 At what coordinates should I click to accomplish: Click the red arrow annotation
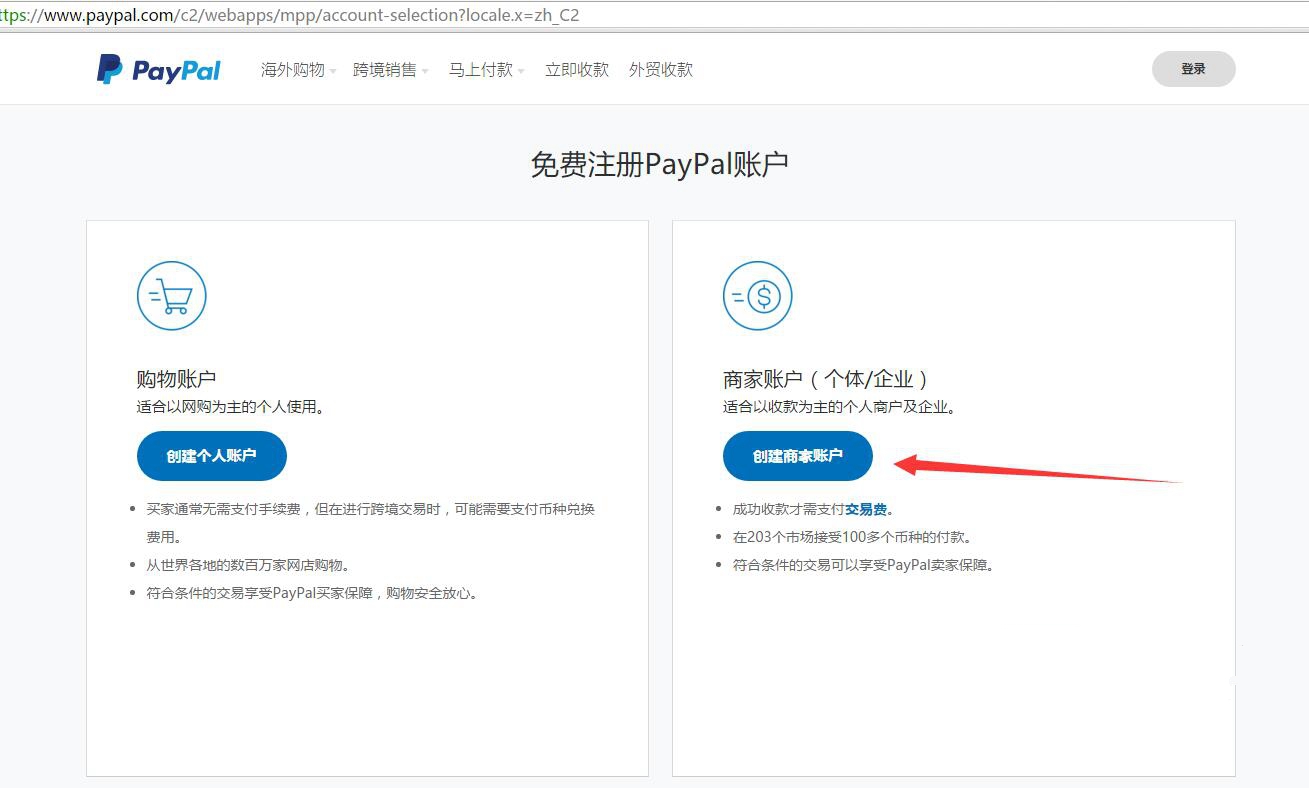[1038, 468]
